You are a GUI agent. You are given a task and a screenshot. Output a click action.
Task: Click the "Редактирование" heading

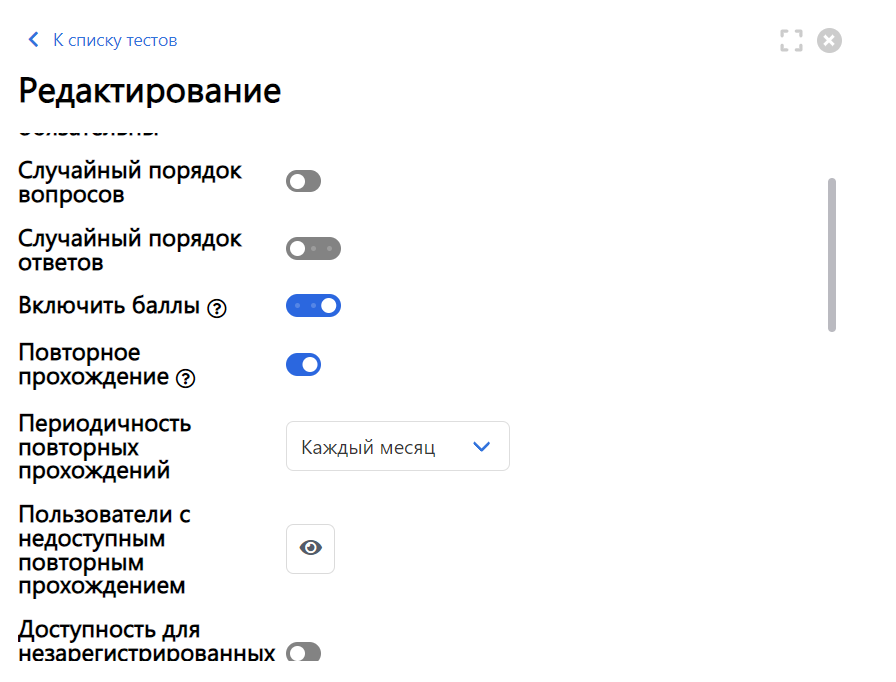click(150, 91)
